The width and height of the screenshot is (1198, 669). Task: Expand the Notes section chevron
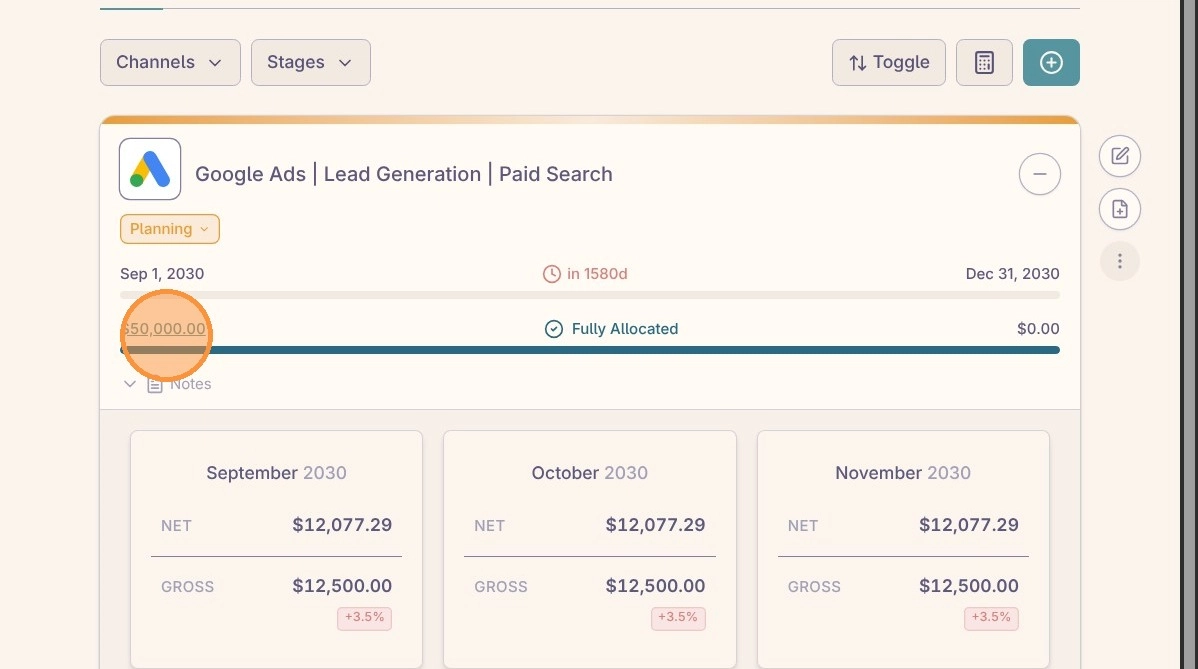tap(130, 384)
